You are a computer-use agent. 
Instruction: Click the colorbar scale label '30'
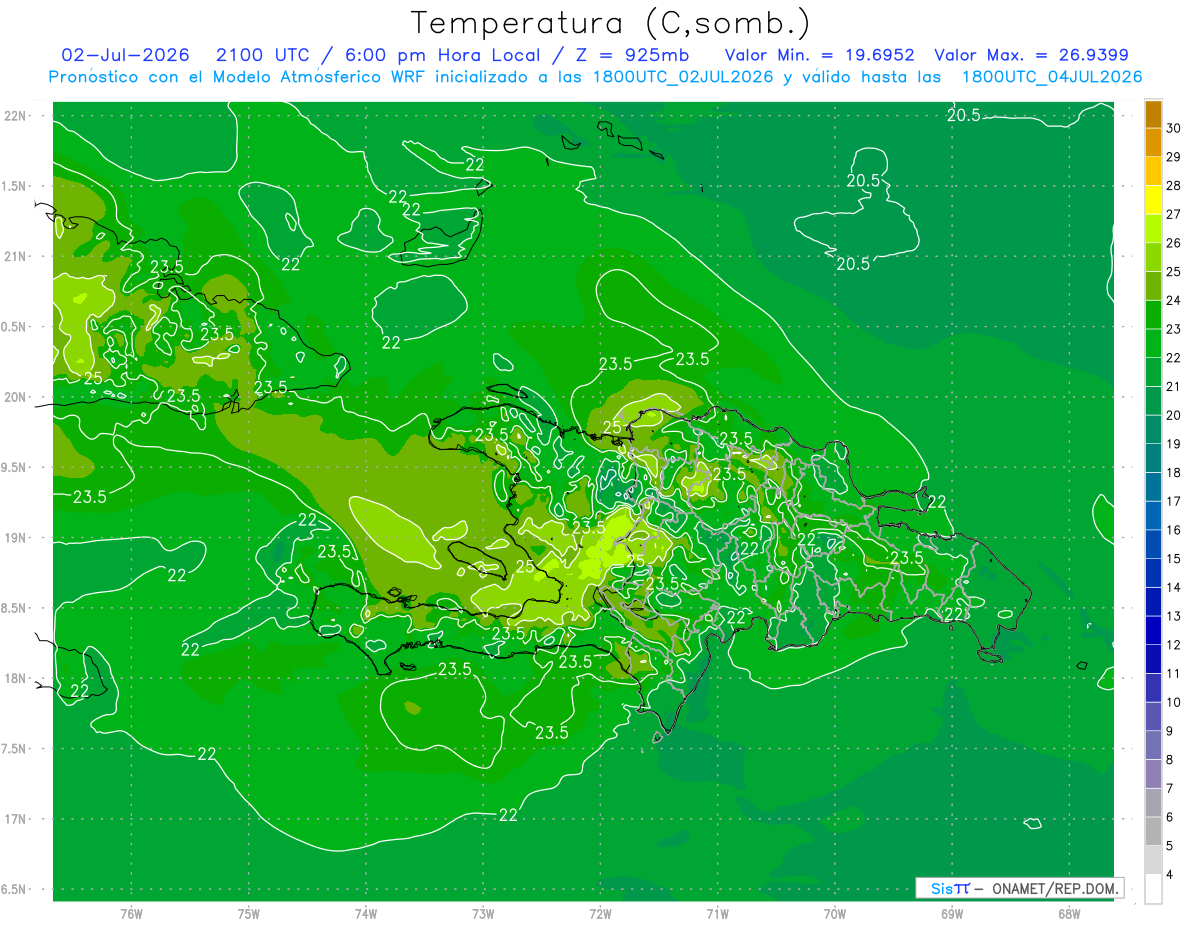1174,129
